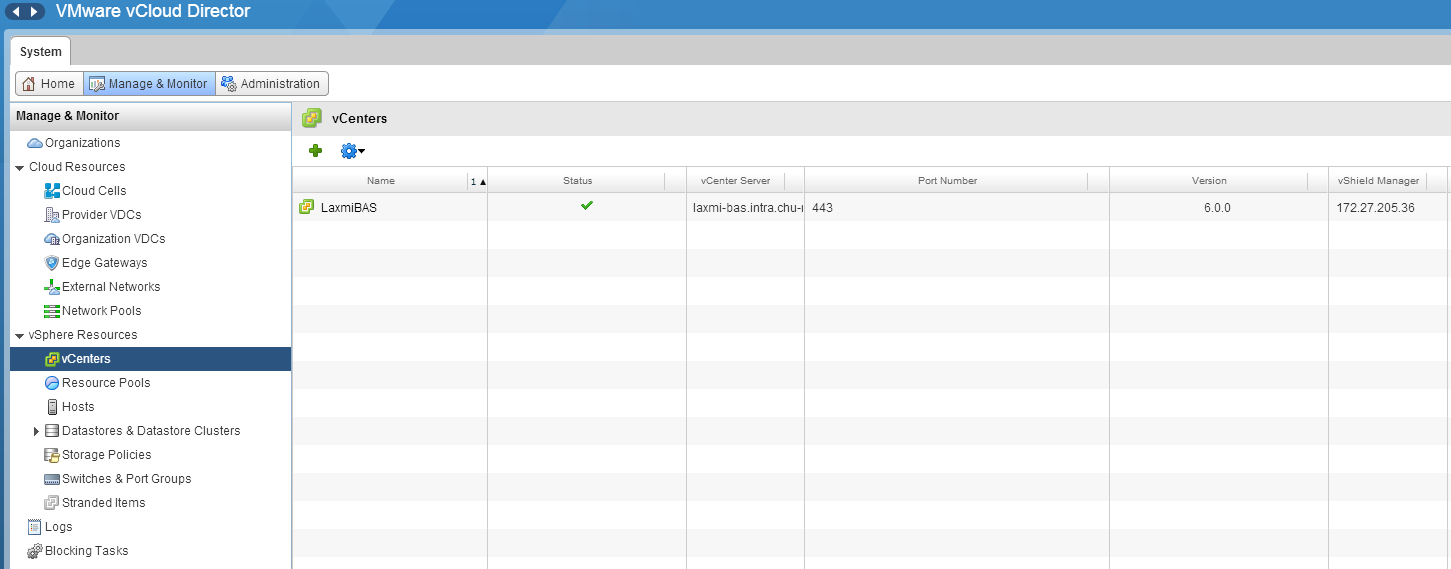The width and height of the screenshot is (1451, 569).
Task: Click the forward navigation arrow
Action: click(x=36, y=12)
